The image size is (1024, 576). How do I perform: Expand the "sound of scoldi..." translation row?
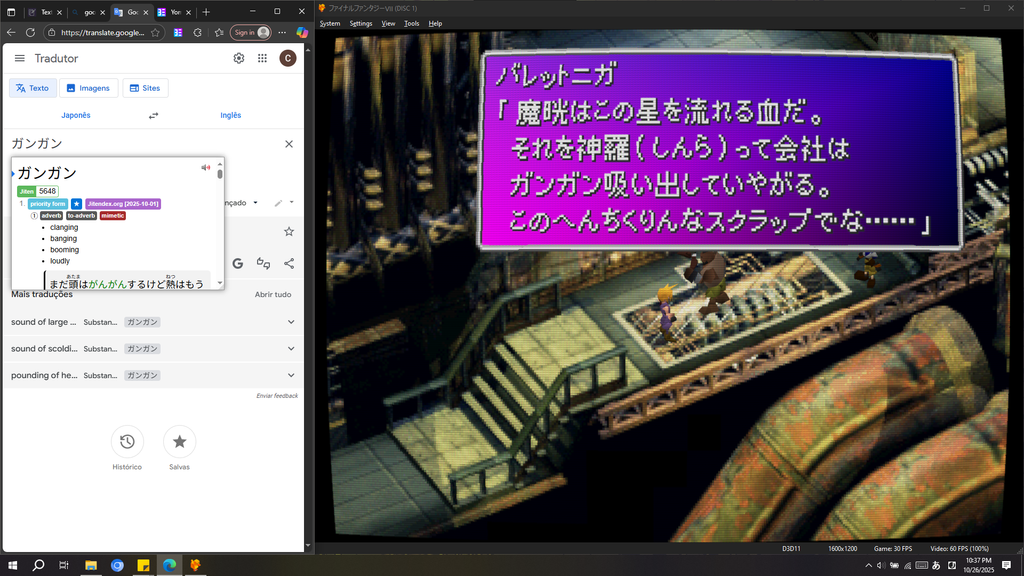click(291, 349)
